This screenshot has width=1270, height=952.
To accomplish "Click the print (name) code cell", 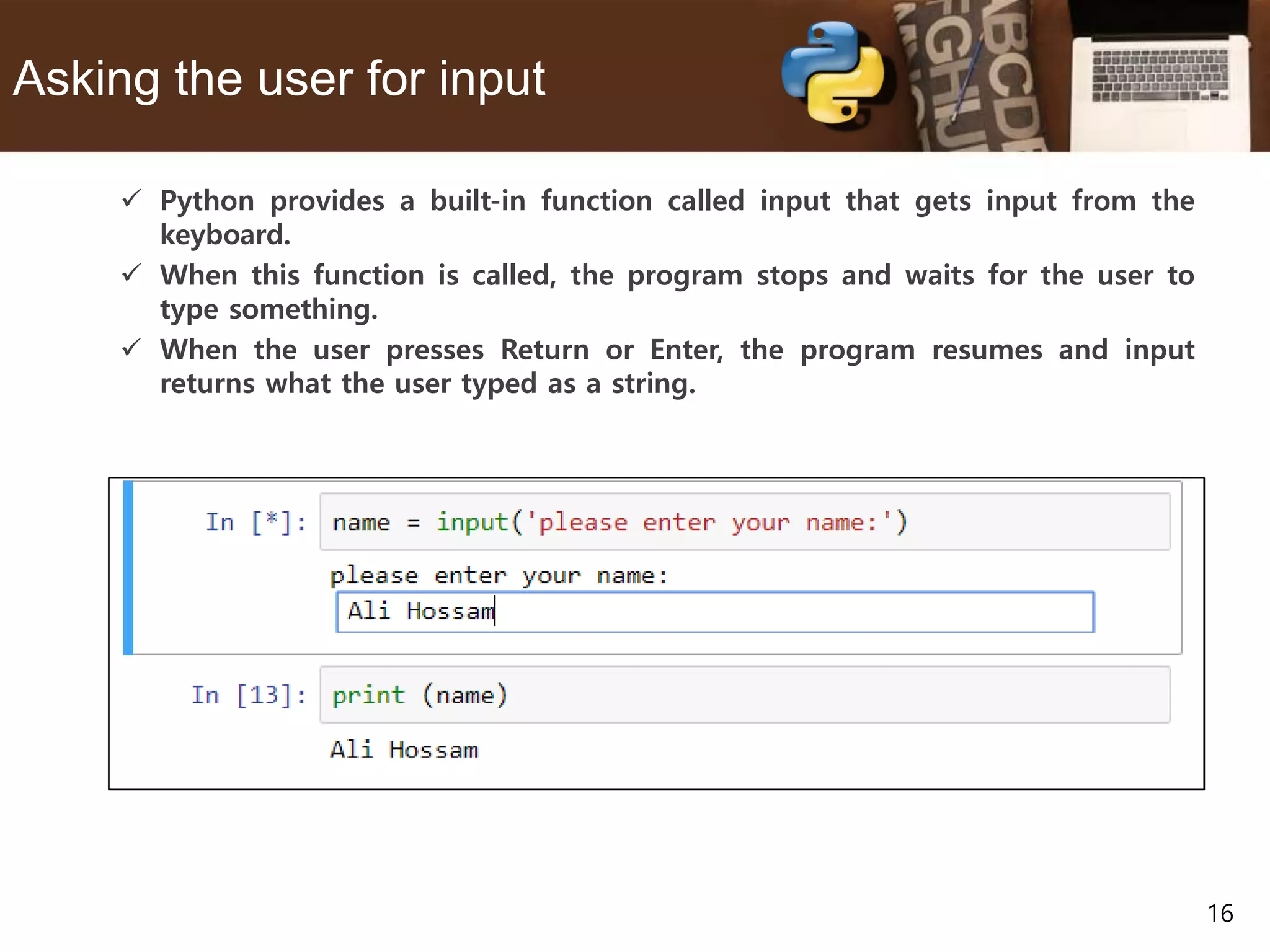I will (x=744, y=695).
